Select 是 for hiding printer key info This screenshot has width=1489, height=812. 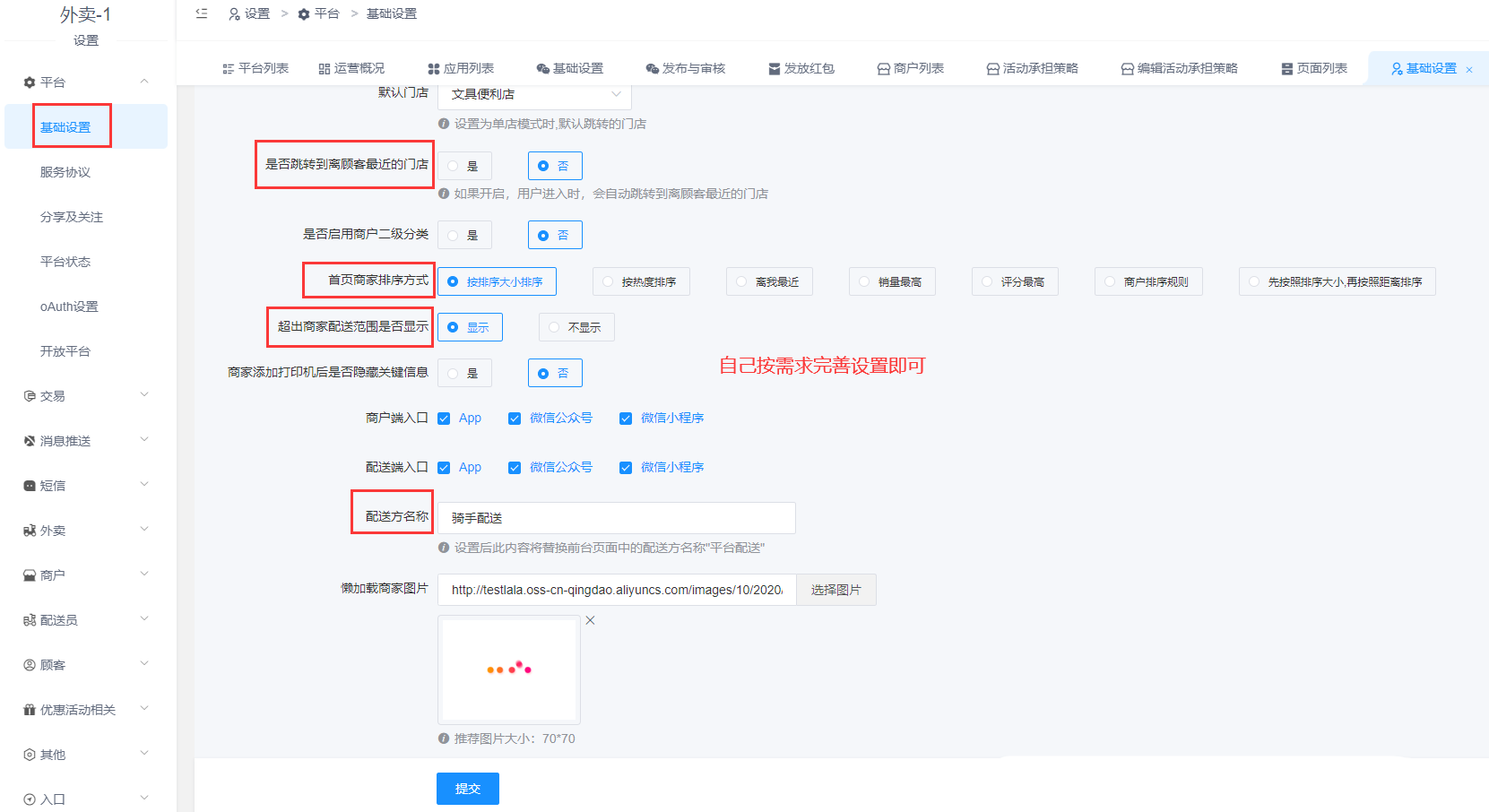(x=464, y=373)
